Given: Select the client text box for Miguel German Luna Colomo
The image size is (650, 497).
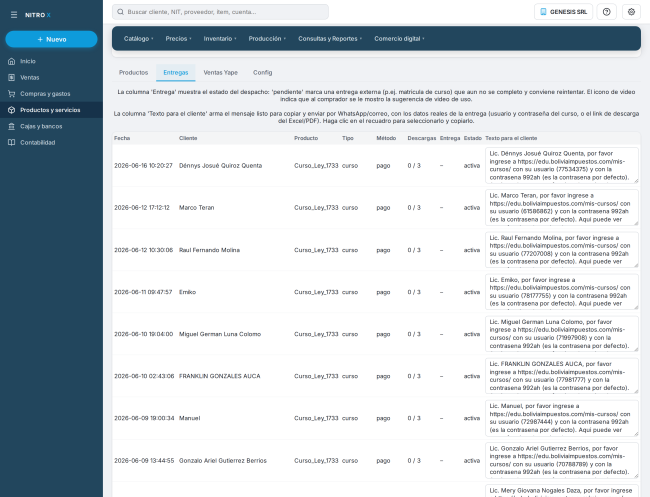Looking at the screenshot, I should point(562,334).
